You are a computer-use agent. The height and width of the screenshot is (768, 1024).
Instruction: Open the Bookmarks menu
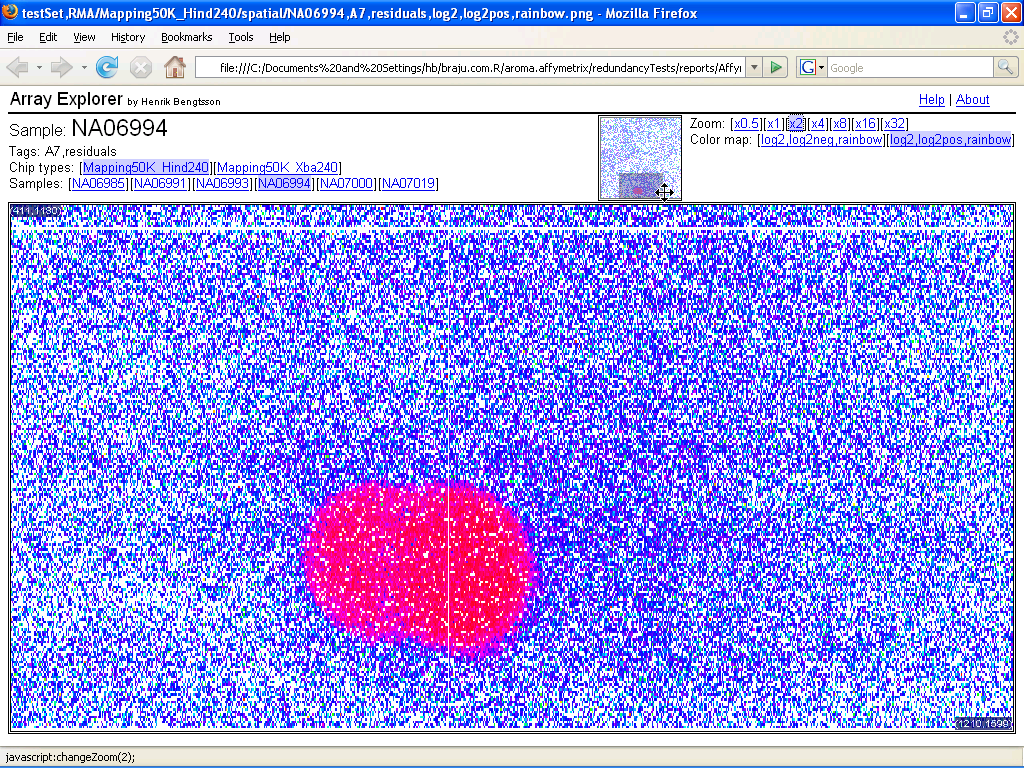pyautogui.click(x=186, y=37)
